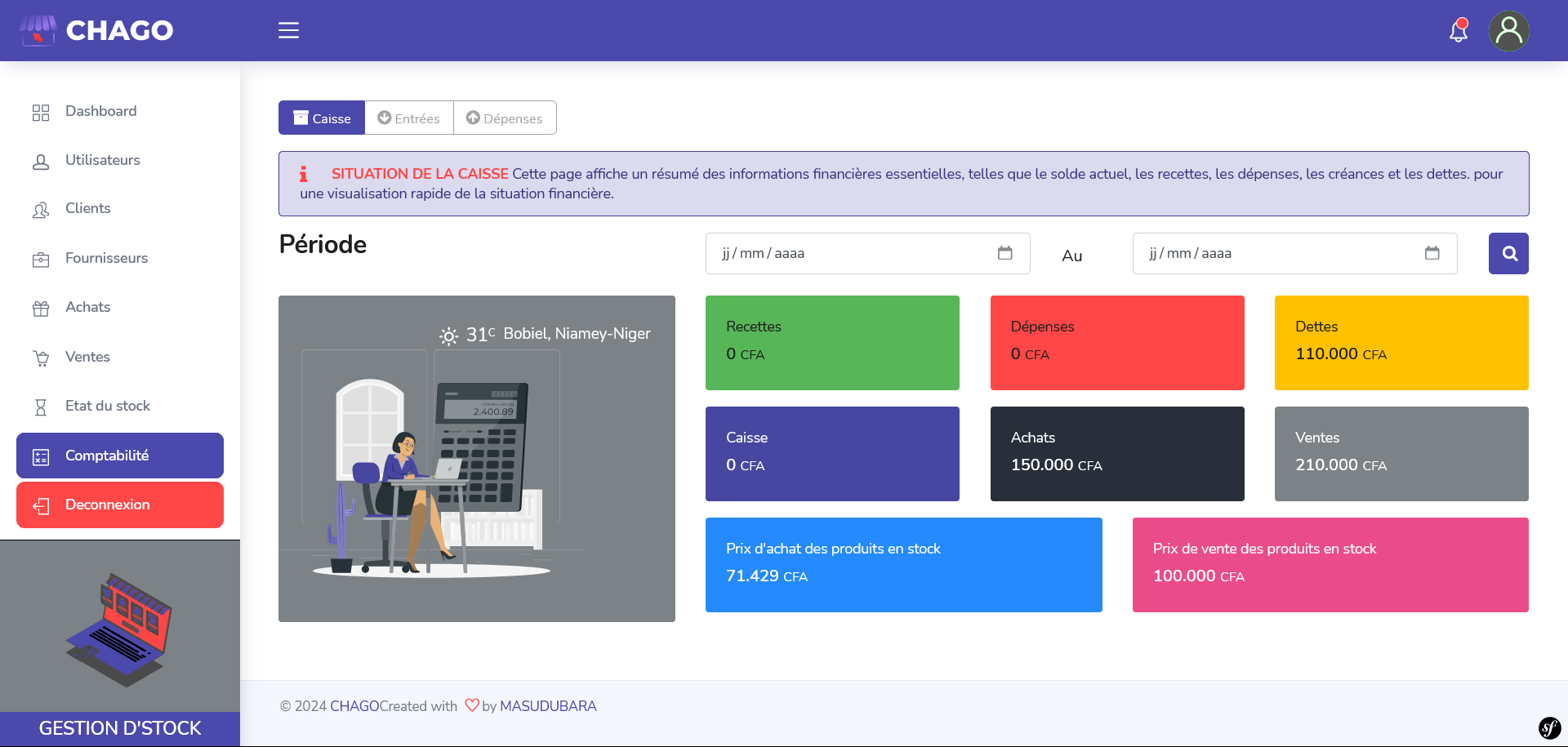Image resolution: width=1568 pixels, height=747 pixels.
Task: Click the pink Prix de vente card
Action: point(1330,565)
